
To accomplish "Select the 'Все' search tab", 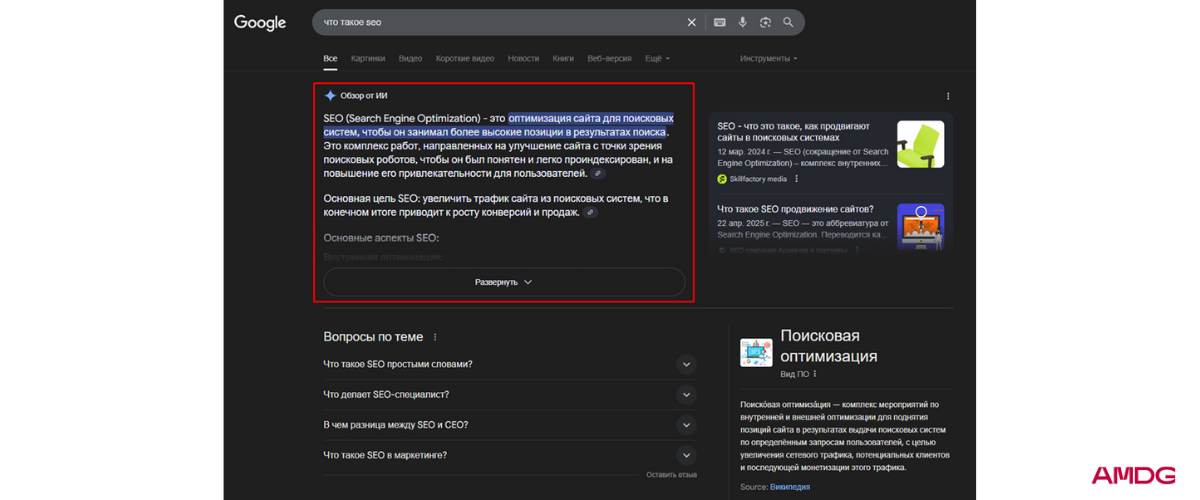I will (330, 58).
